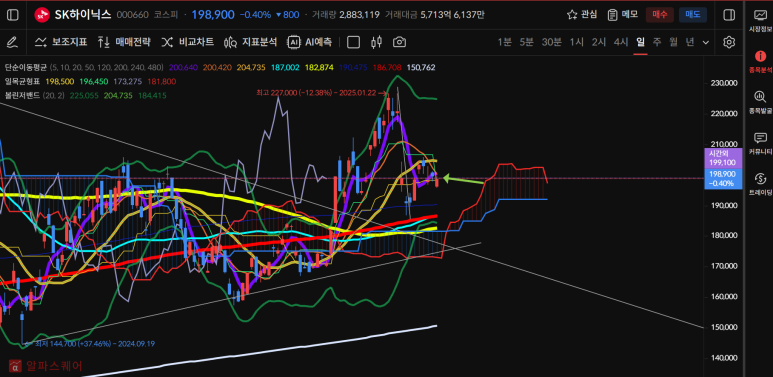Click the 000660 stock code
773x377 pixels.
[132, 15]
